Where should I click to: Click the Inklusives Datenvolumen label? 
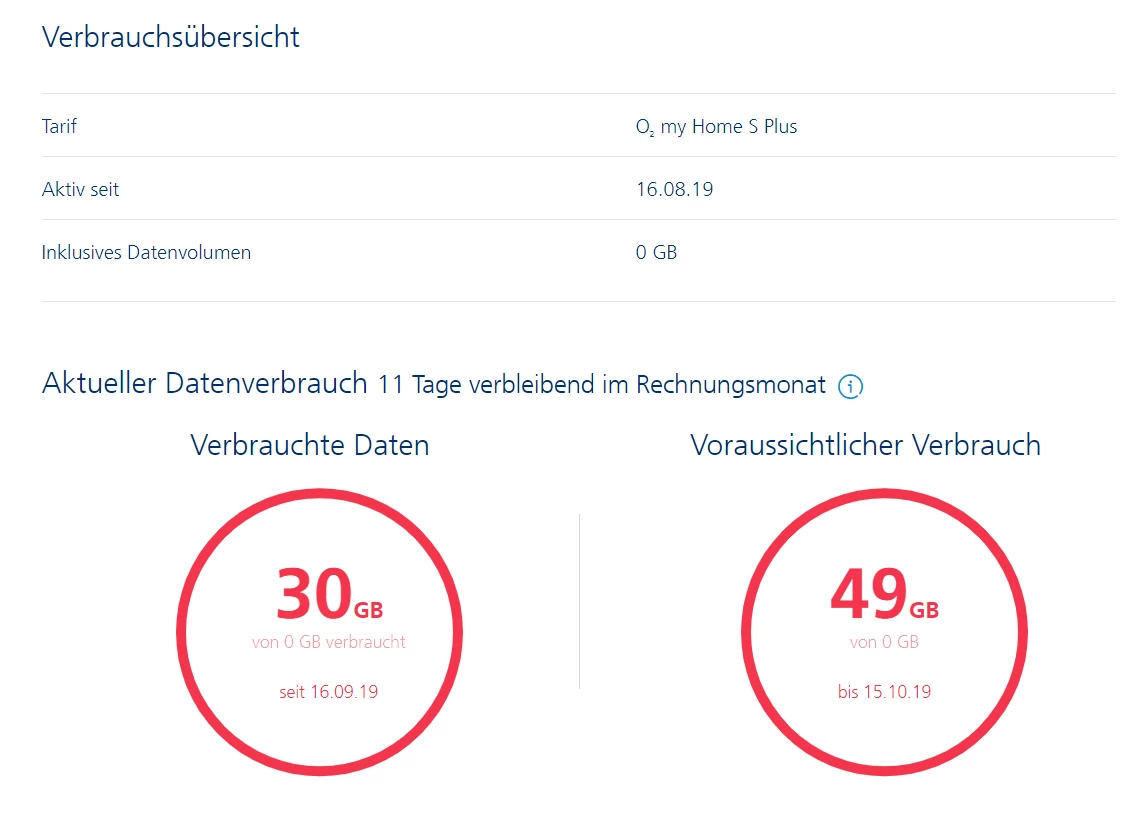pyautogui.click(x=146, y=252)
